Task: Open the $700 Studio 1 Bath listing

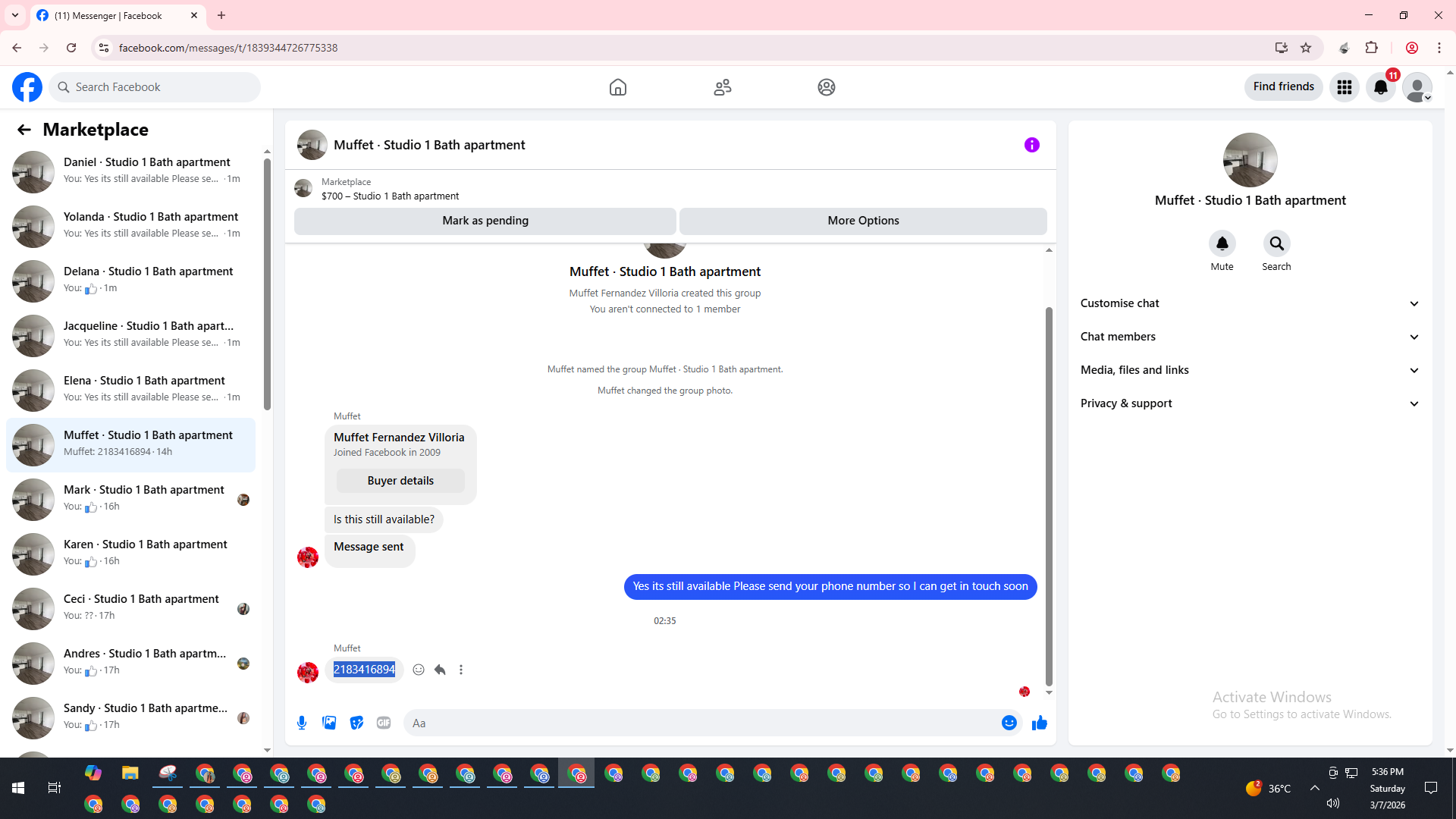Action: click(390, 196)
